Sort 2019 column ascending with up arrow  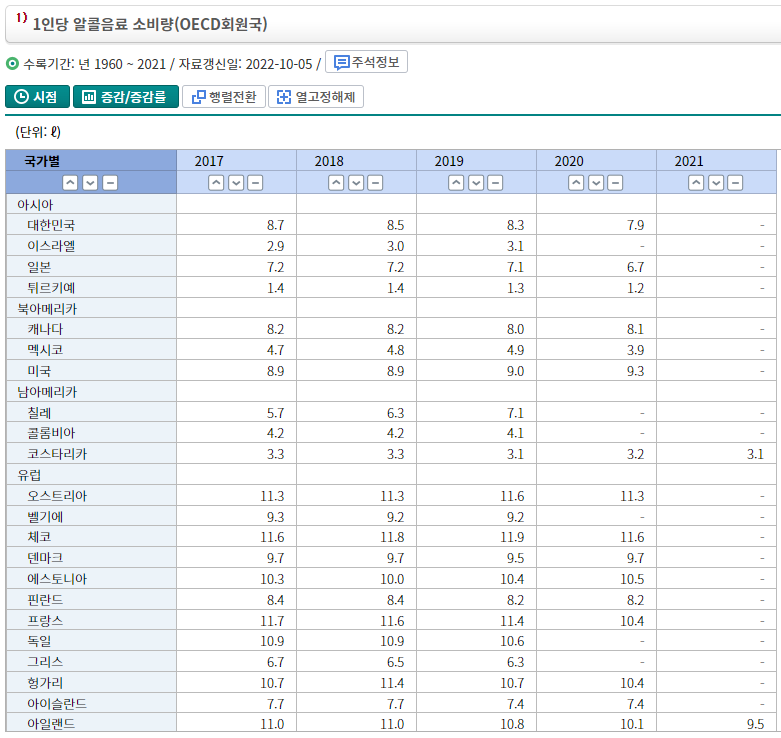(456, 183)
